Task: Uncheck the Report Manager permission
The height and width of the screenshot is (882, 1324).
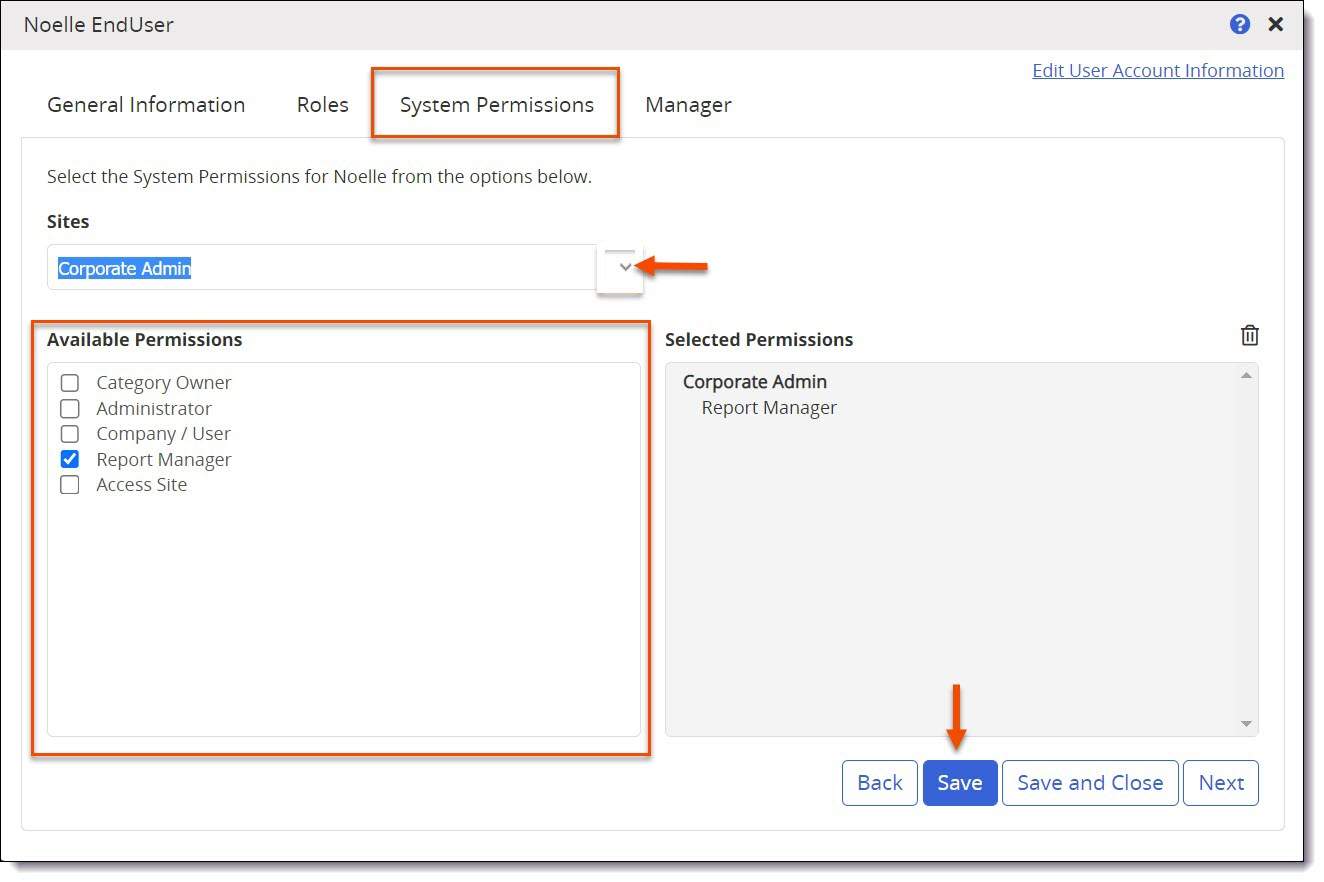Action: click(69, 459)
